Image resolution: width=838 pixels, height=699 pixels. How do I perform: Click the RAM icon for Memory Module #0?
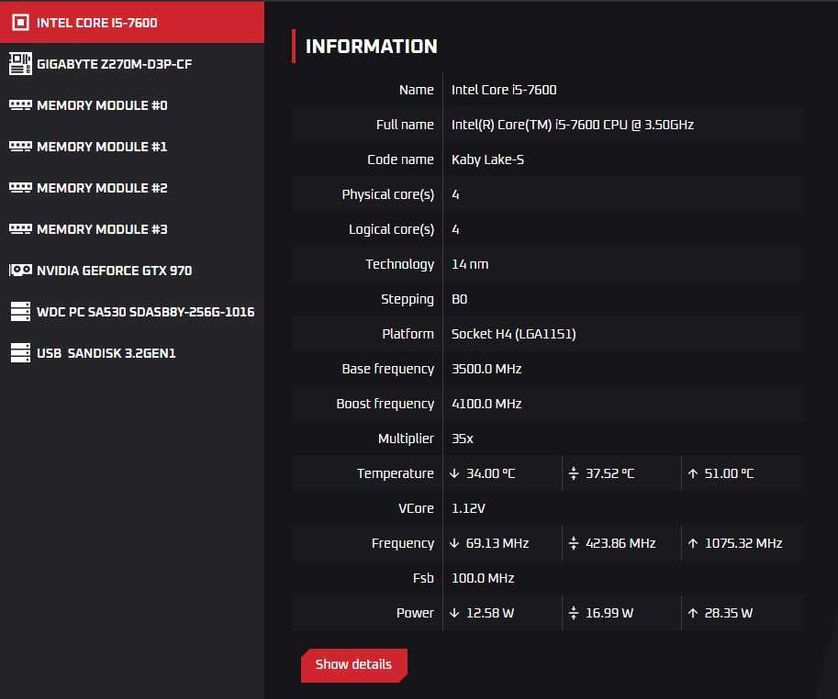(x=20, y=105)
